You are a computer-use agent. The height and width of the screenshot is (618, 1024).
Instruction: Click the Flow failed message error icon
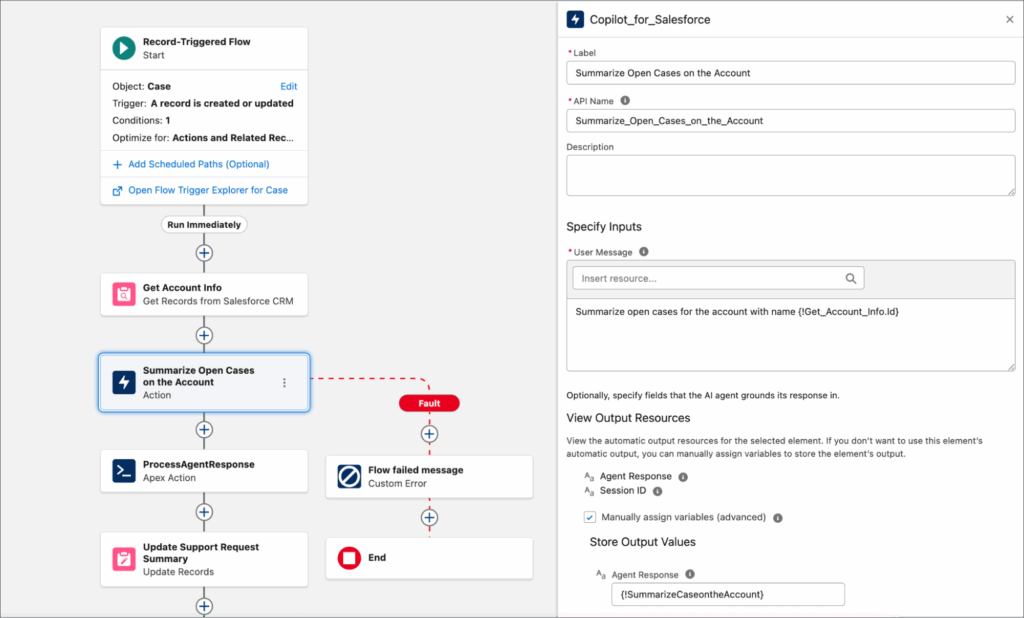(x=349, y=476)
